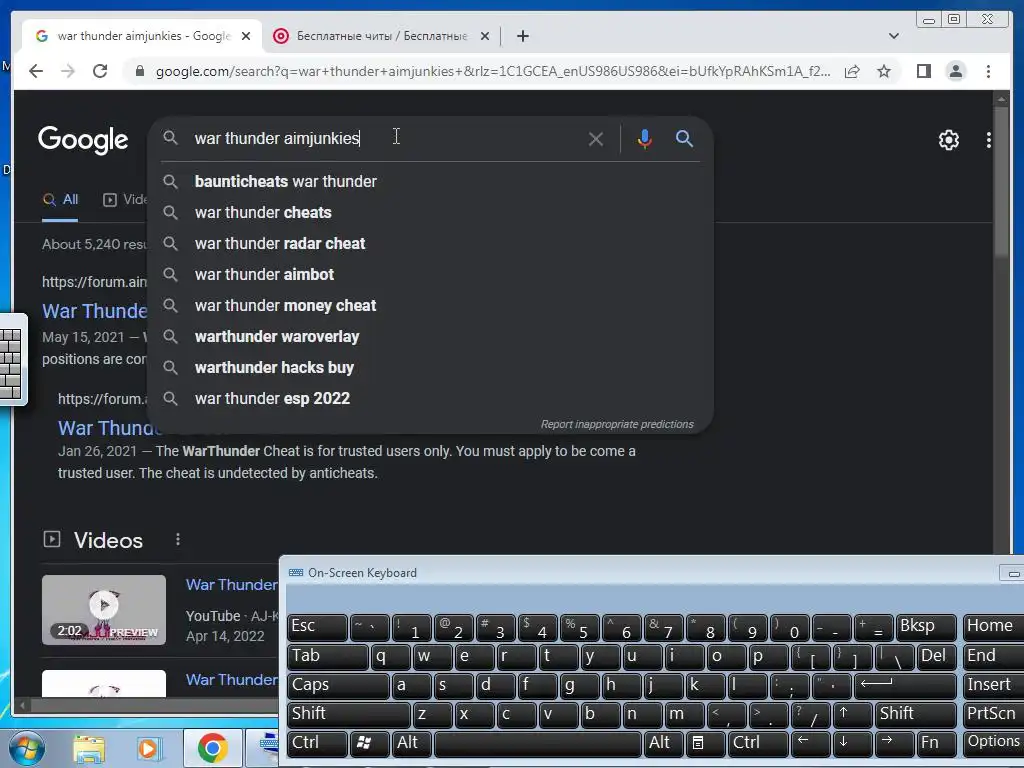This screenshot has height=768, width=1024.
Task: Open the Chrome profile avatar
Action: 955,71
